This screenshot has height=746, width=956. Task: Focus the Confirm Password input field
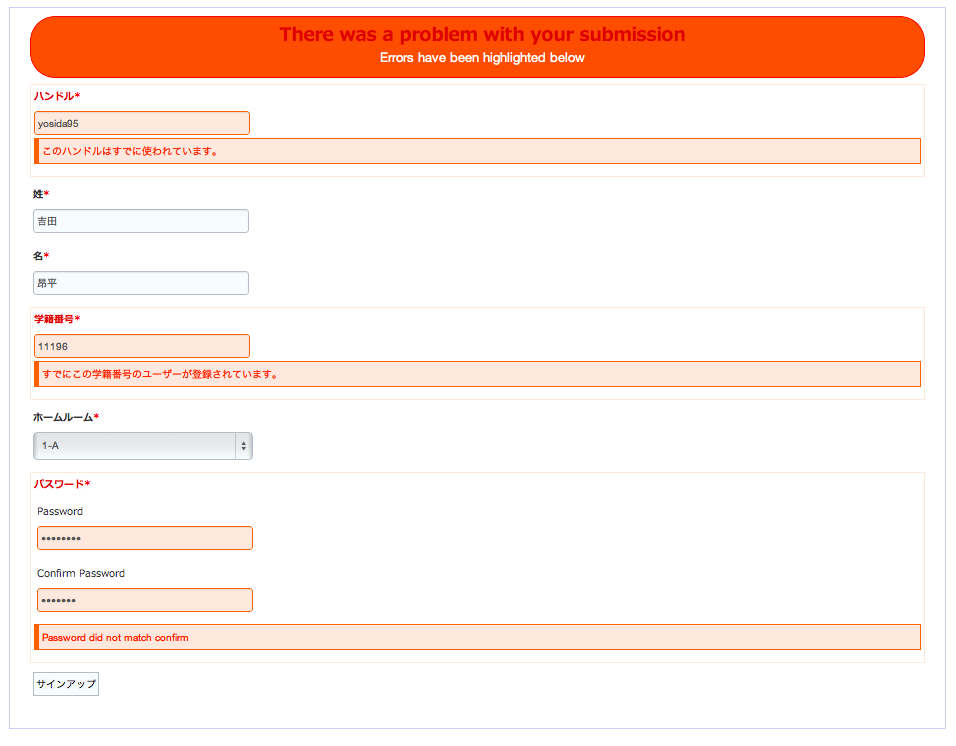(x=145, y=600)
